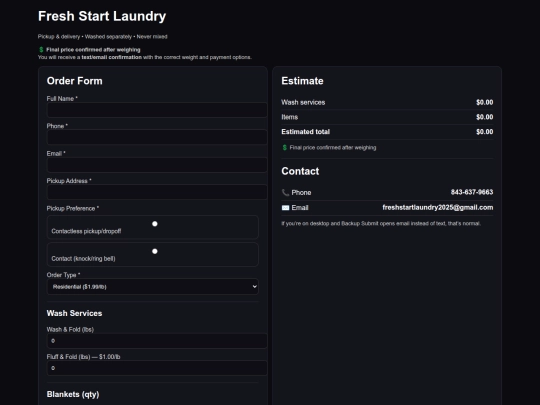Select Contactless pickup/dropoff radio option

click(155, 224)
